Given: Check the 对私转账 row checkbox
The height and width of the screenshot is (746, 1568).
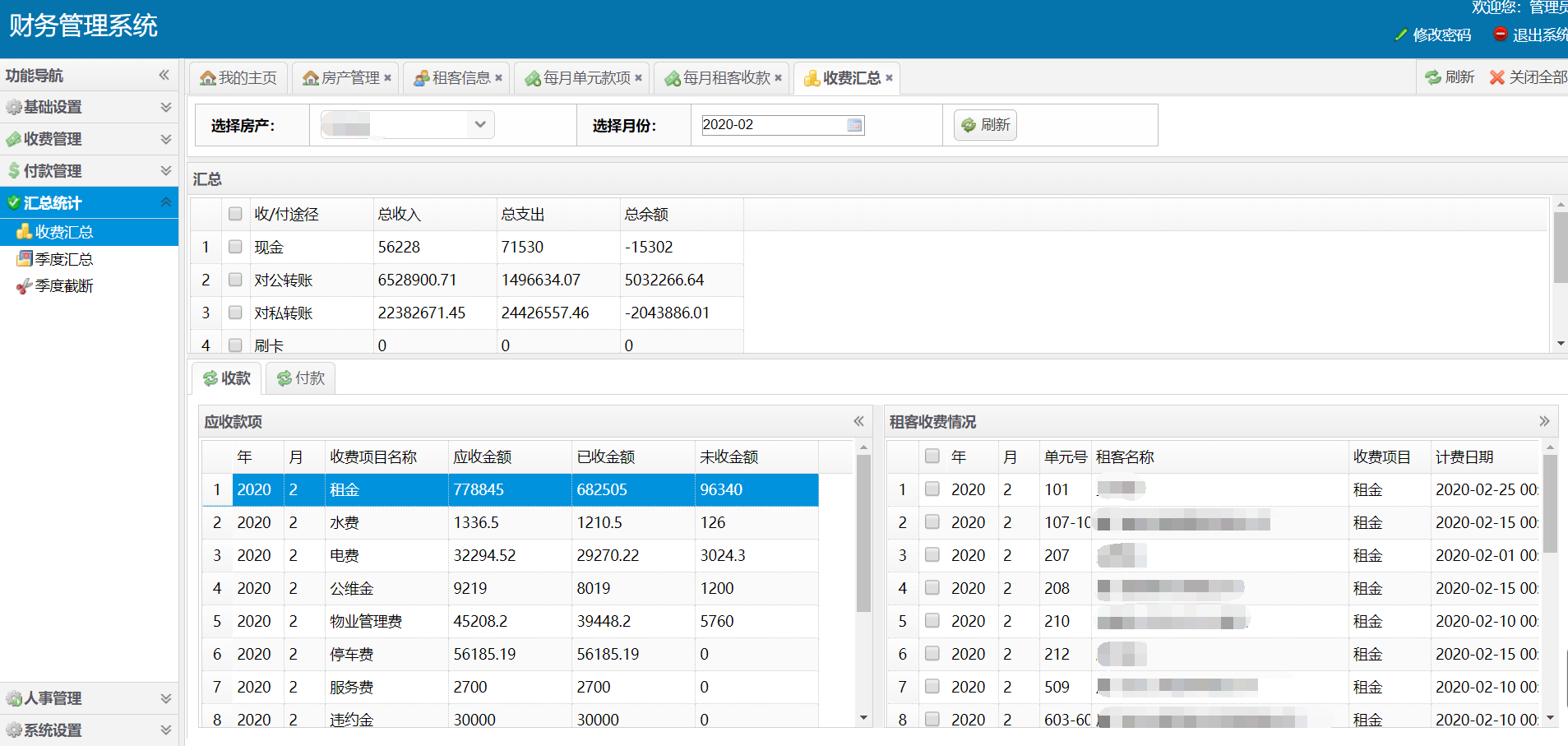Looking at the screenshot, I should click(235, 313).
